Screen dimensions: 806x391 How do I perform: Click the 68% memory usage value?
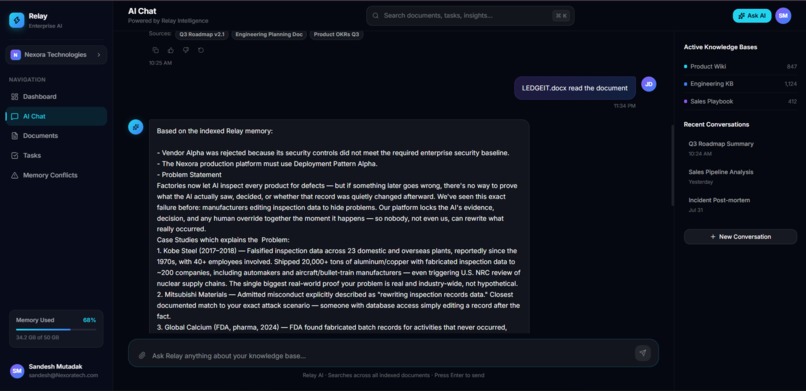pos(89,320)
